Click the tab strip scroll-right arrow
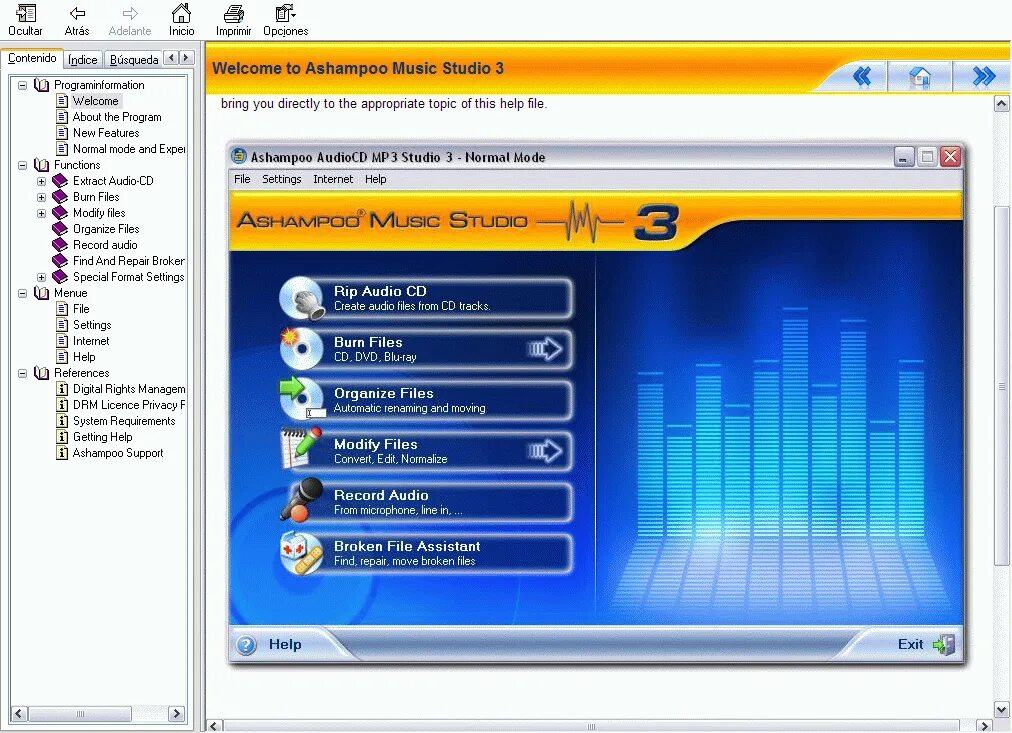The height and width of the screenshot is (733, 1012). [x=186, y=58]
